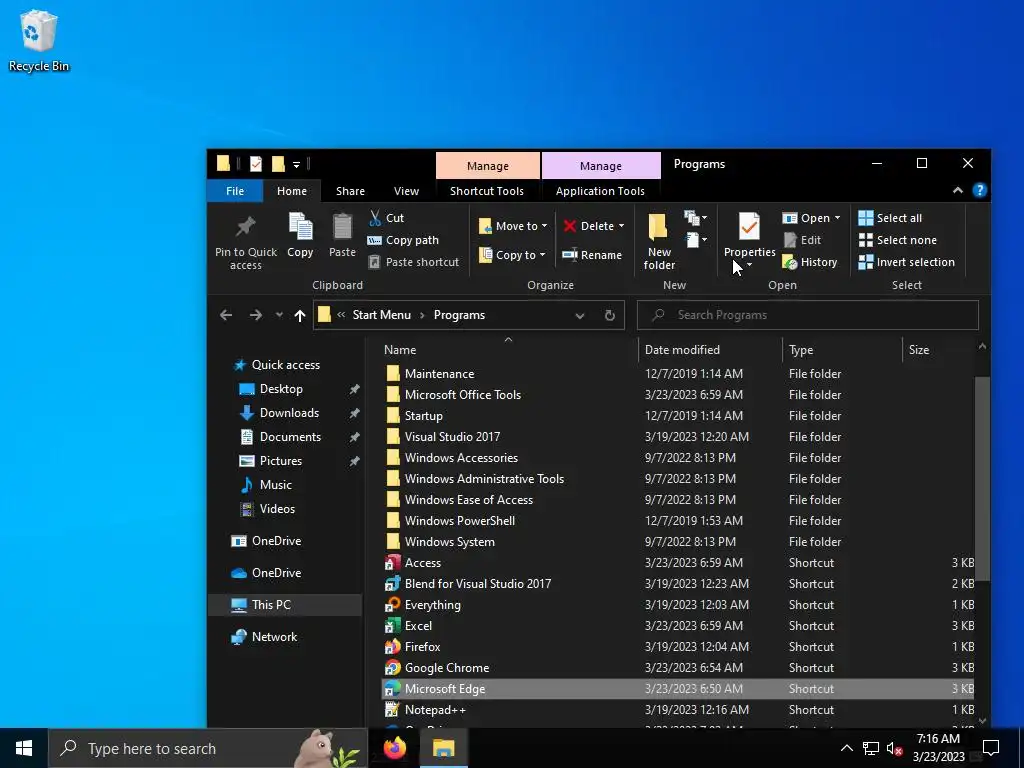Show file History
The height and width of the screenshot is (768, 1024).
point(810,262)
